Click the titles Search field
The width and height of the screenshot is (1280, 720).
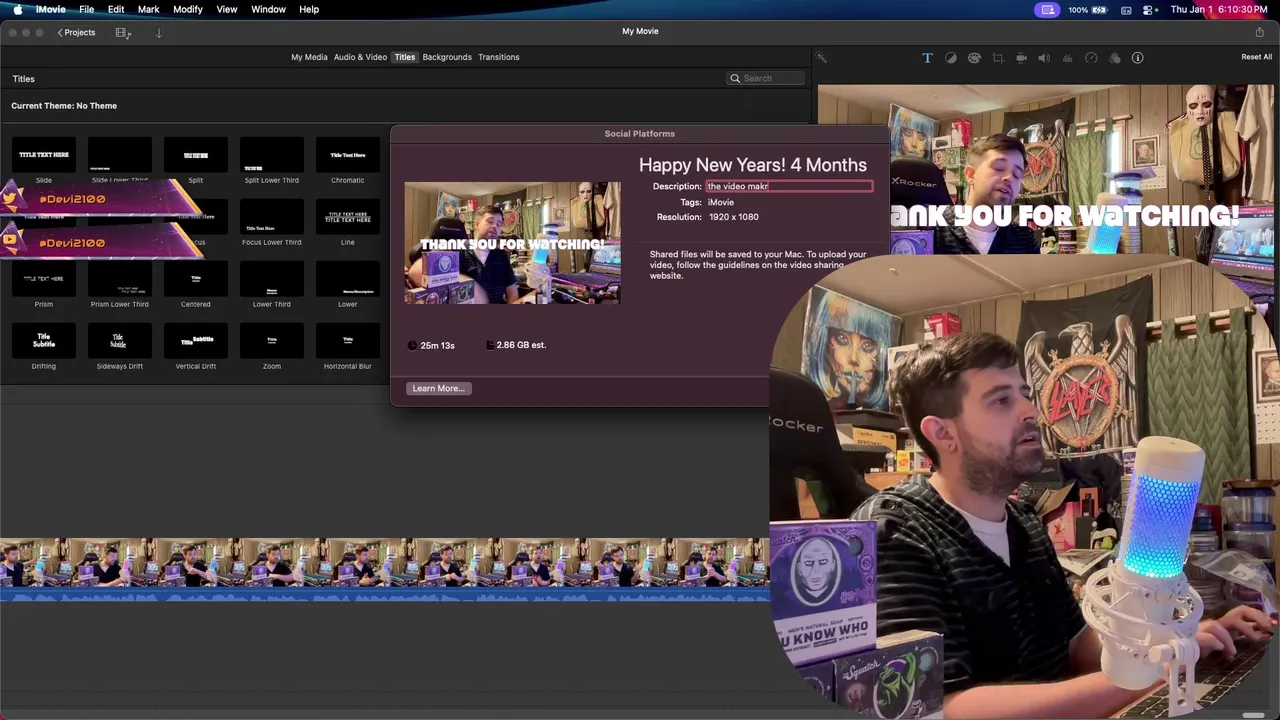[x=766, y=78]
